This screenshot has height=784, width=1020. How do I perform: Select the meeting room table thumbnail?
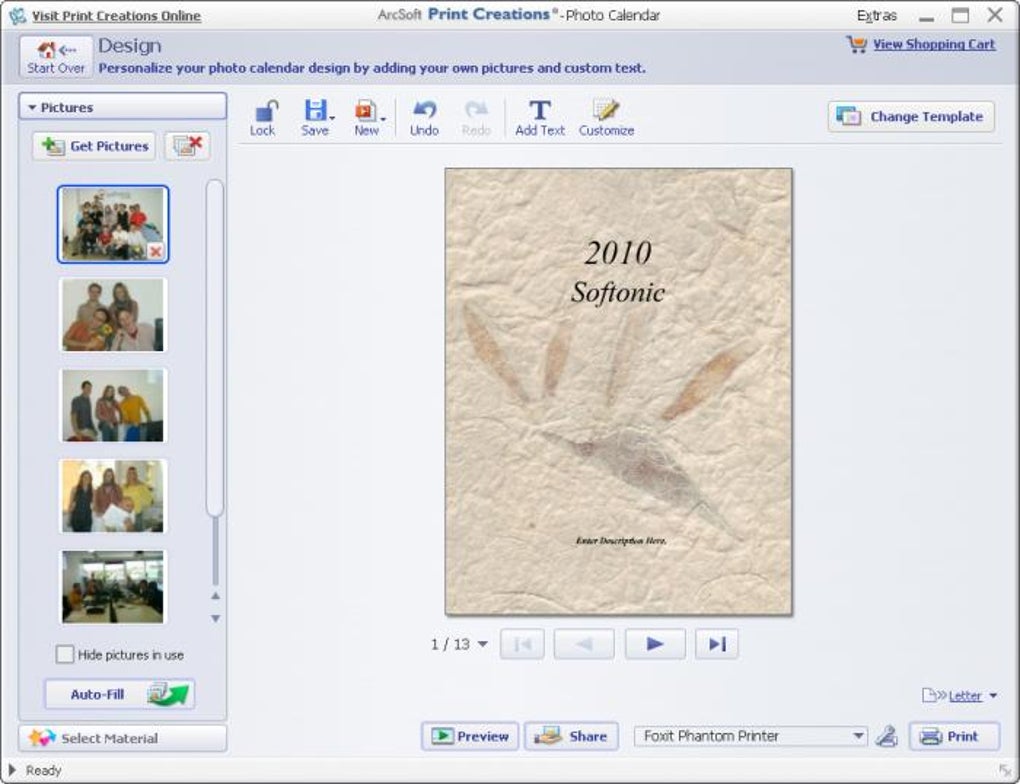click(x=113, y=586)
